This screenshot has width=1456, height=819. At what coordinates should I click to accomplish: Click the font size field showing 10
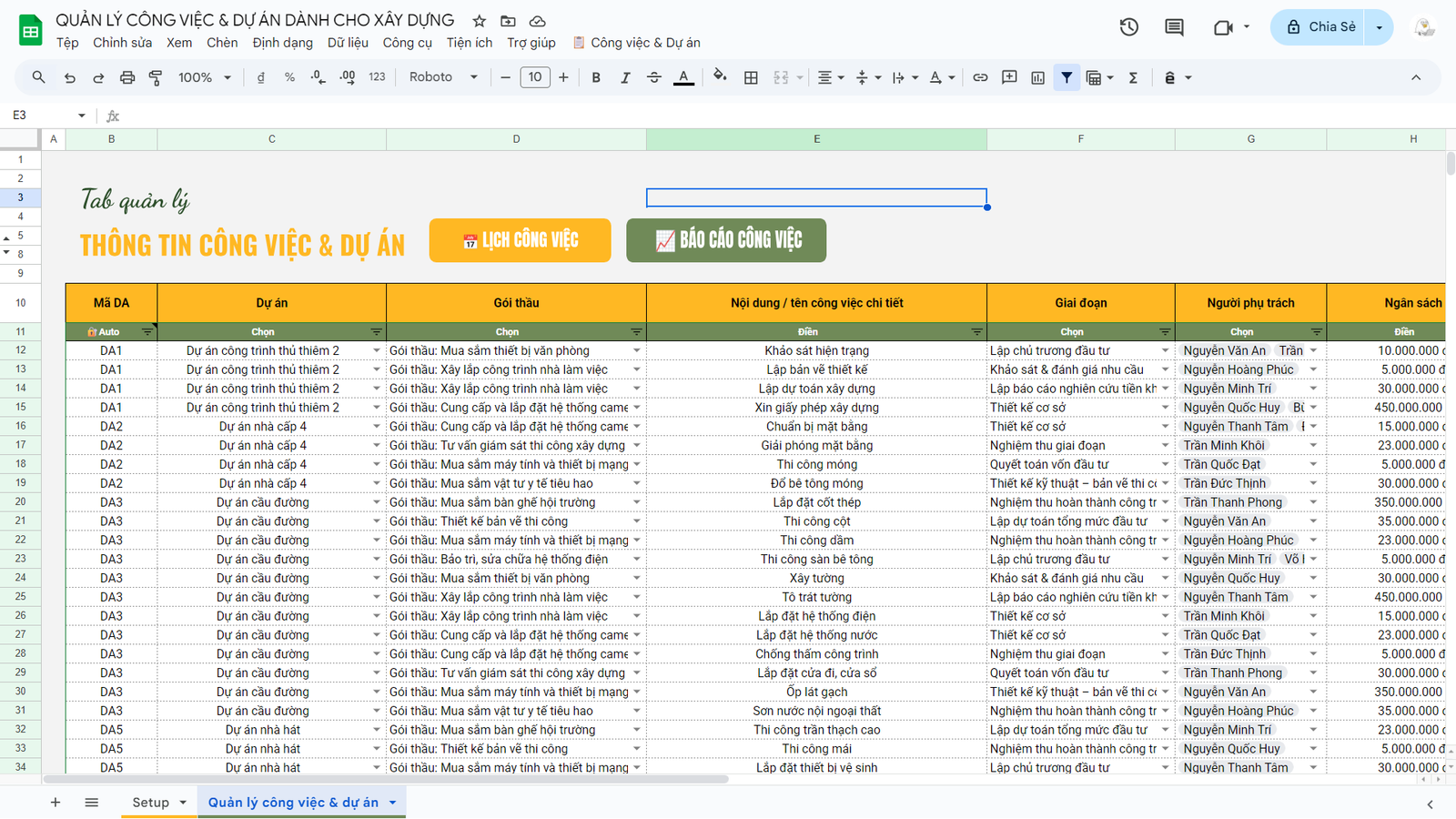pyautogui.click(x=535, y=78)
